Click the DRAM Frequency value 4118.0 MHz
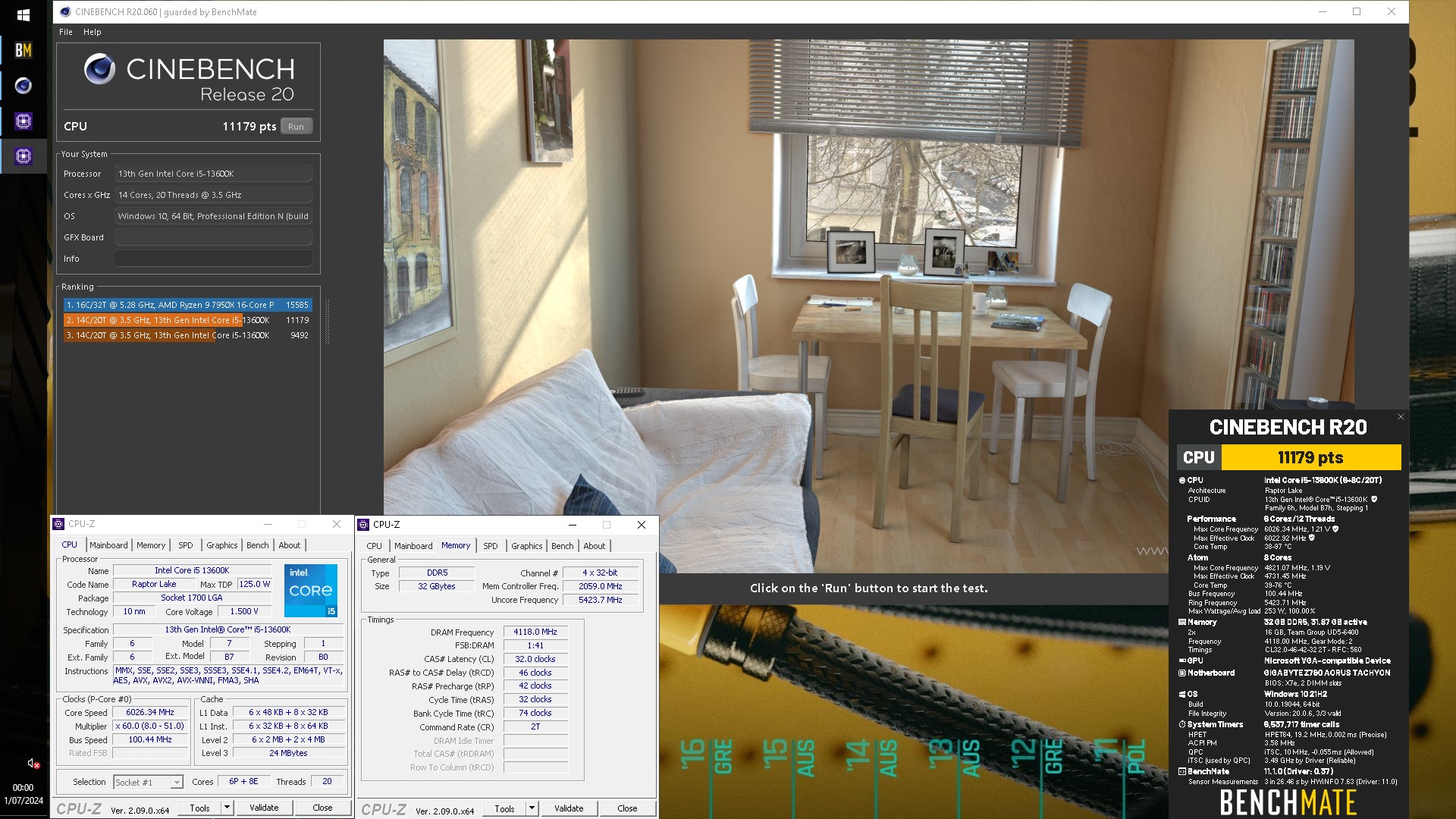The width and height of the screenshot is (1456, 819). tap(535, 632)
